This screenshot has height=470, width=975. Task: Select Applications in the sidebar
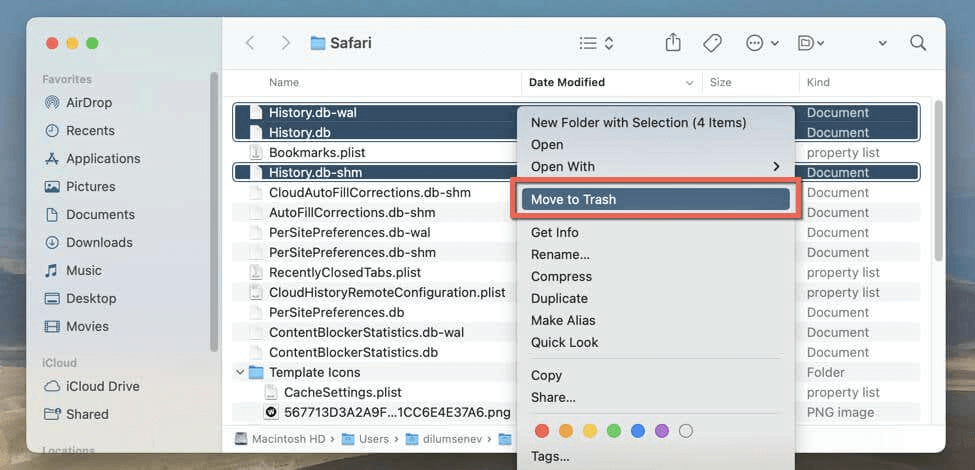102,158
